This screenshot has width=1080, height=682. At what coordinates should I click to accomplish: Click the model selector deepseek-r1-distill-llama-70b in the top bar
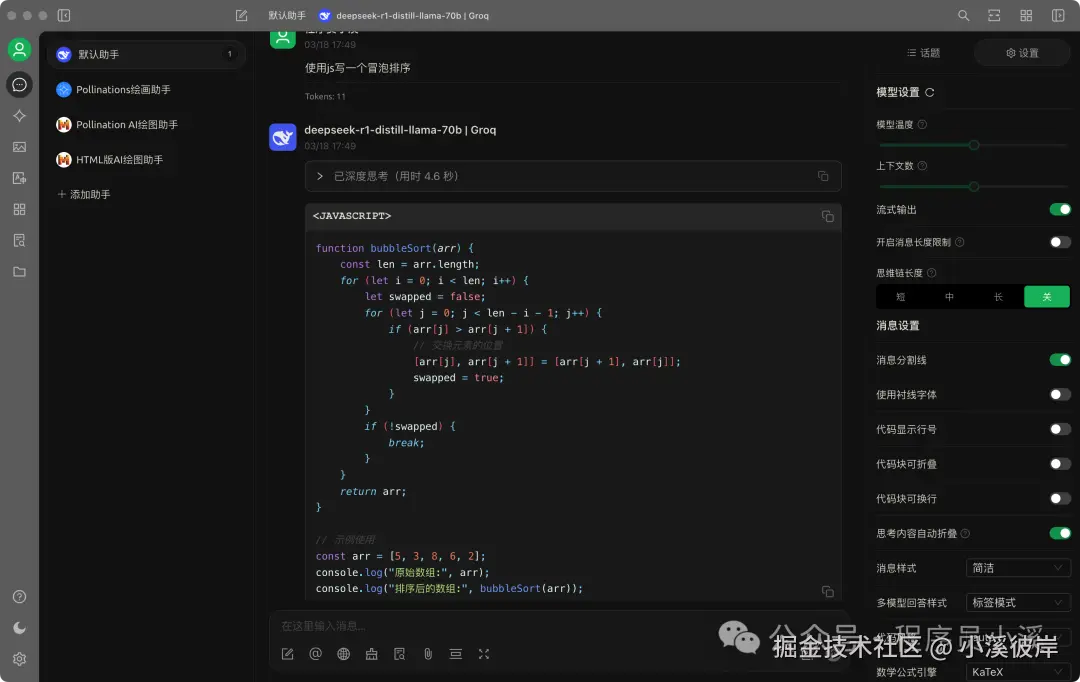click(404, 15)
